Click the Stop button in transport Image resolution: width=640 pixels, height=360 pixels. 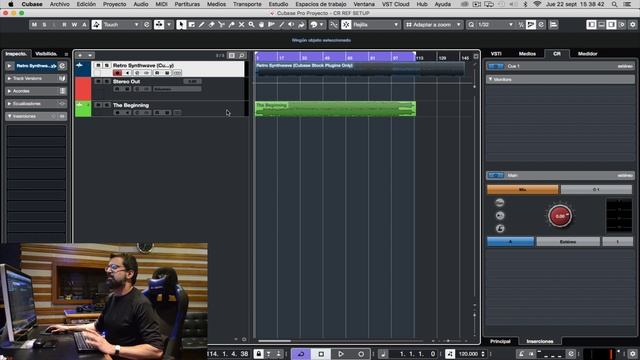tap(321, 354)
